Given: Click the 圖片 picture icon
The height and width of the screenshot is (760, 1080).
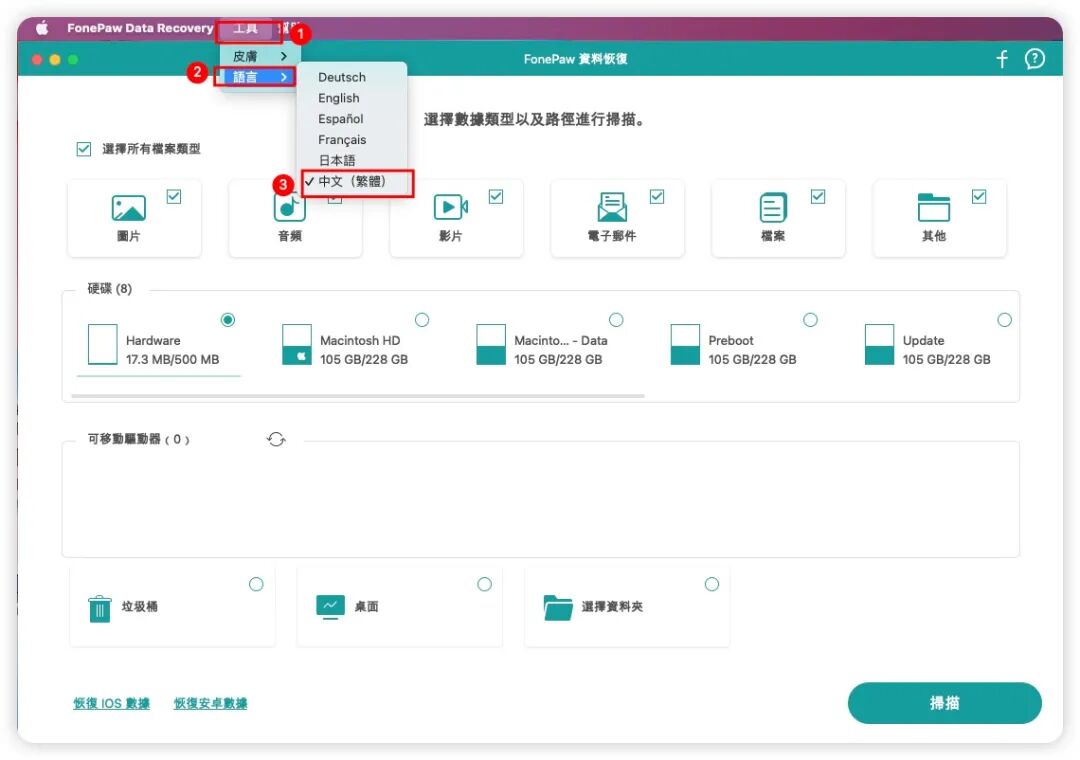Looking at the screenshot, I should click(129, 208).
